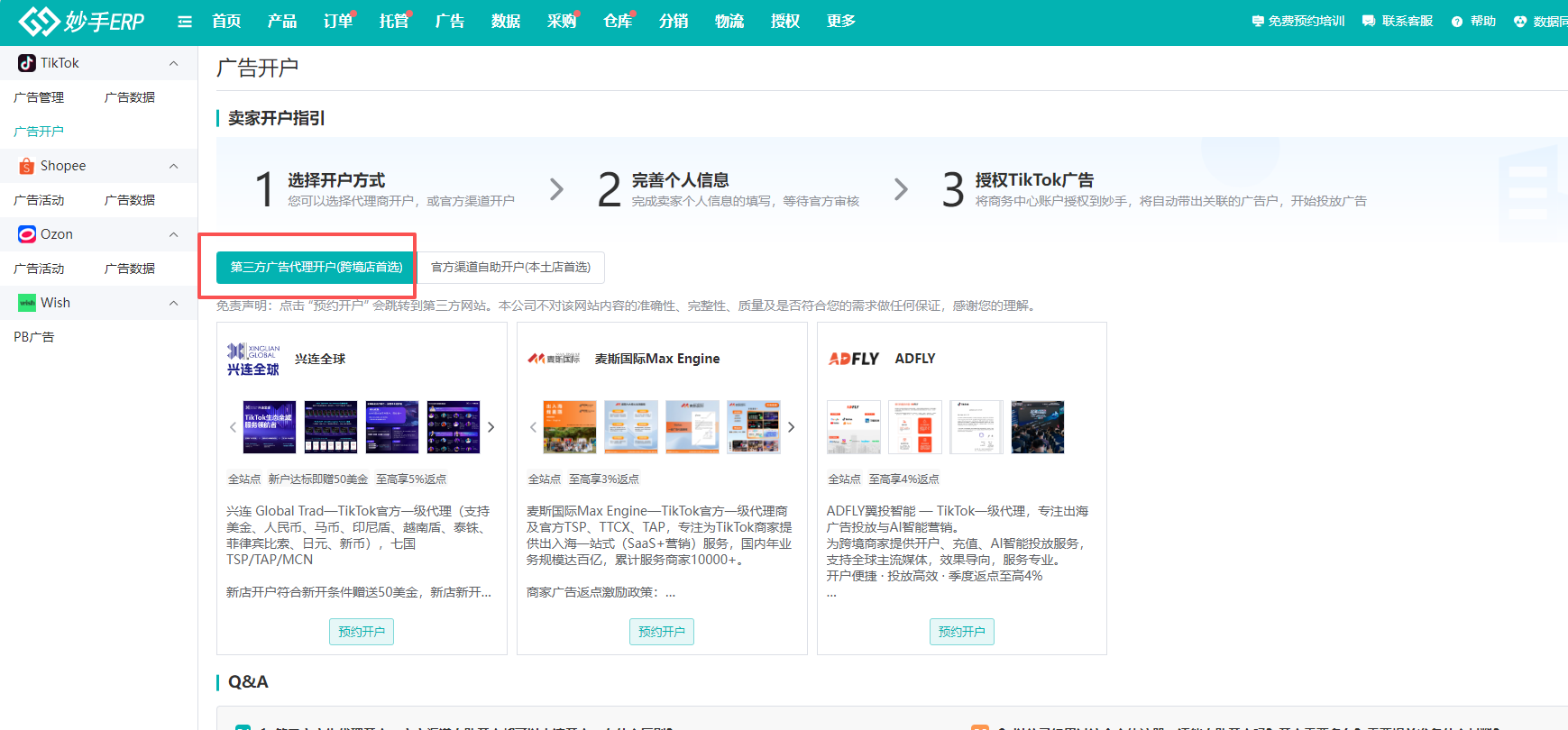The height and width of the screenshot is (730, 1568).
Task: Open PB广告 in sidebar
Action: (x=34, y=337)
